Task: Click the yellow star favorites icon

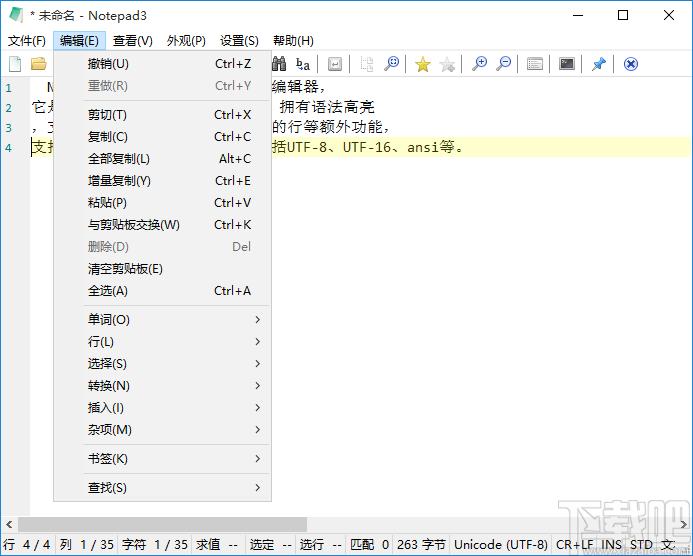Action: click(423, 65)
